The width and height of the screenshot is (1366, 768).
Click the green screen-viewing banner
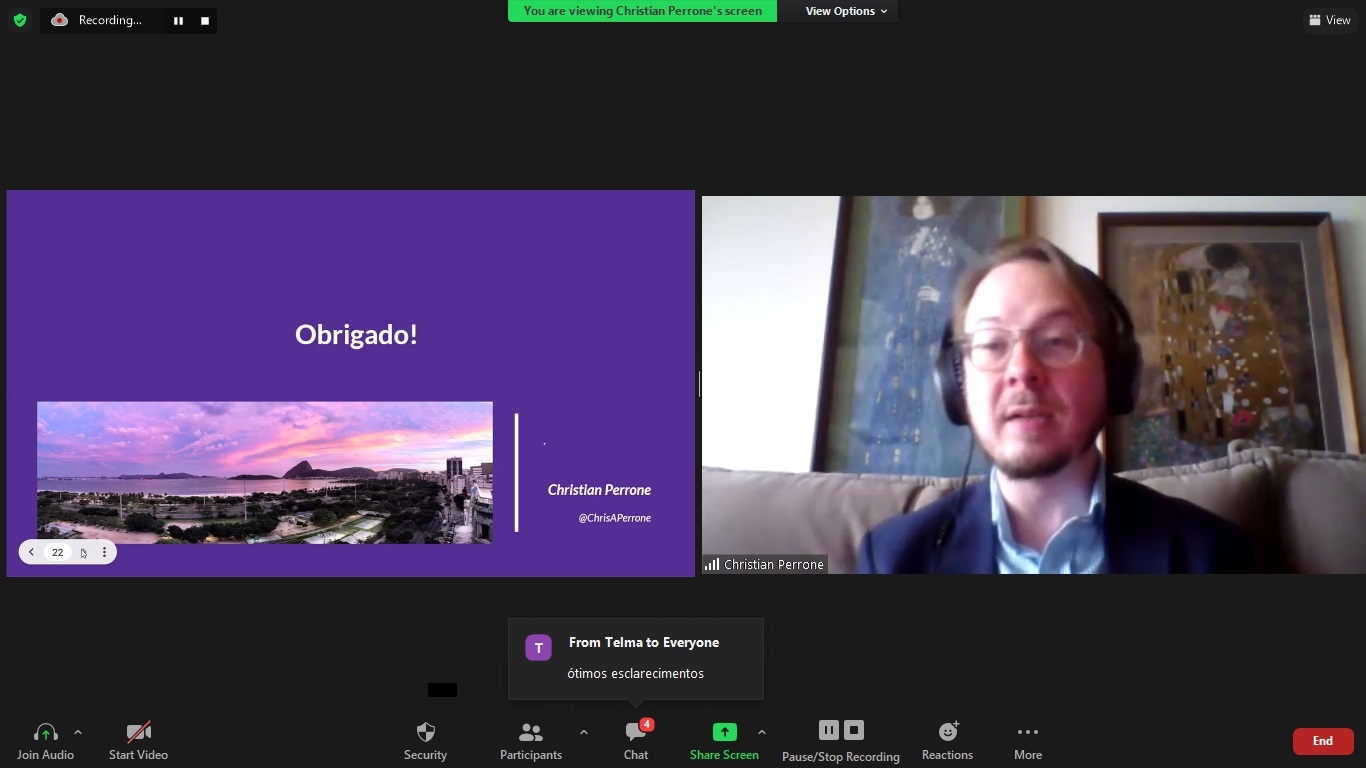coord(642,11)
